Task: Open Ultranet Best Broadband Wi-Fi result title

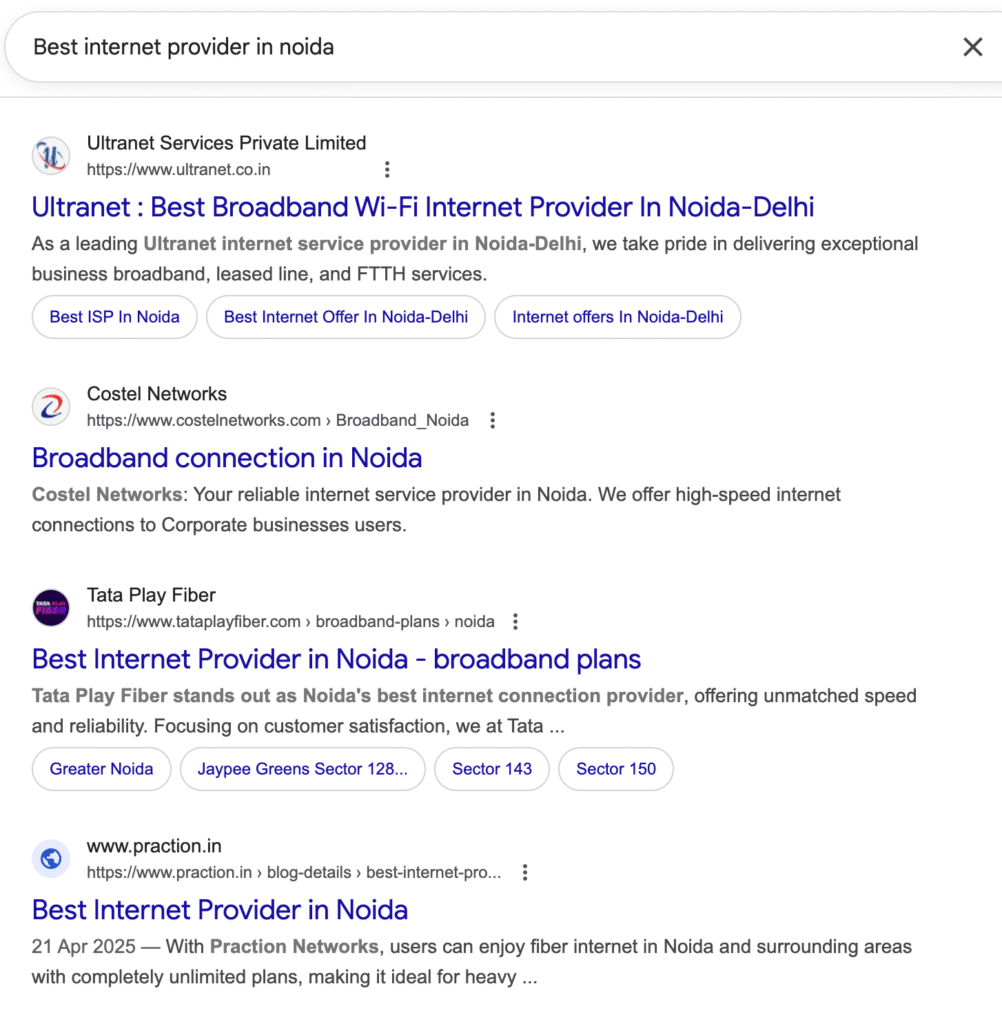Action: tap(423, 207)
